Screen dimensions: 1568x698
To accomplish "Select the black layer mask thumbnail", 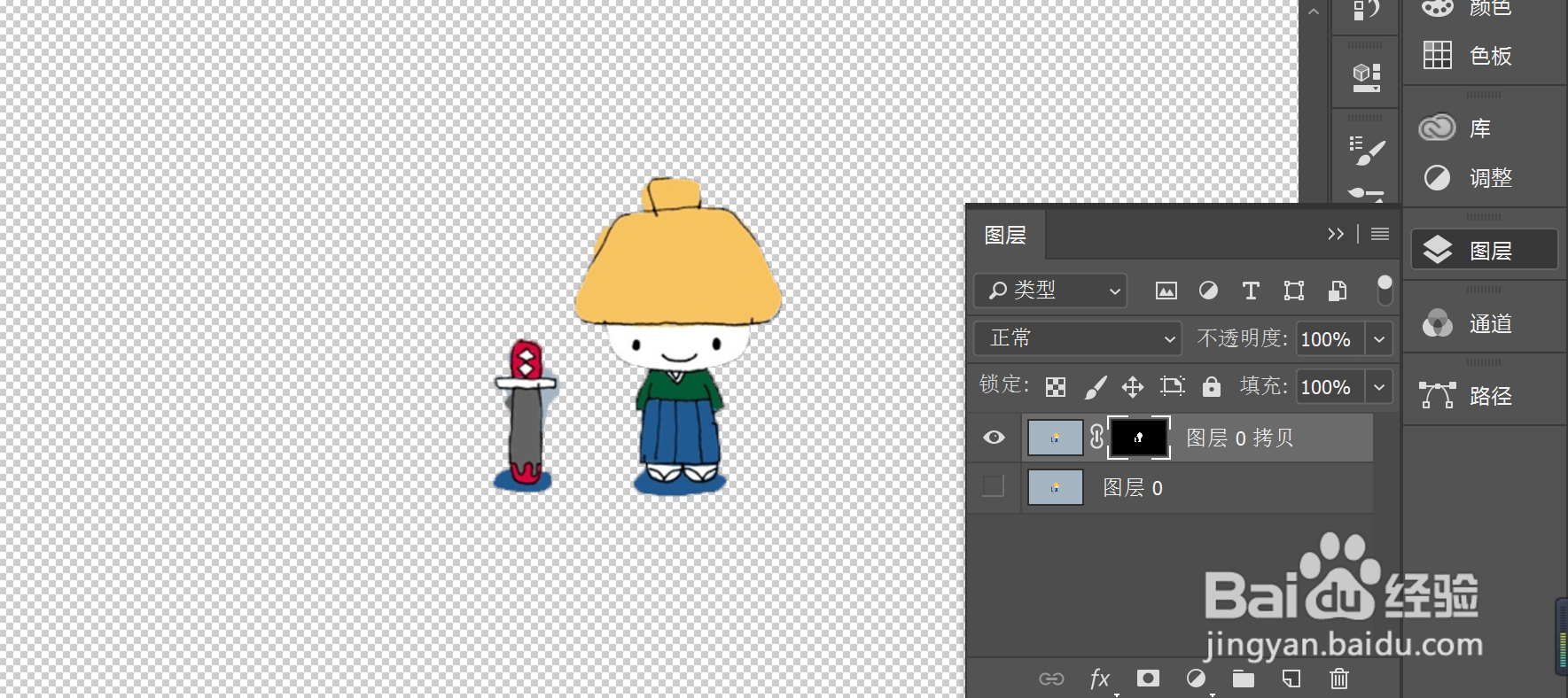I will click(1139, 438).
